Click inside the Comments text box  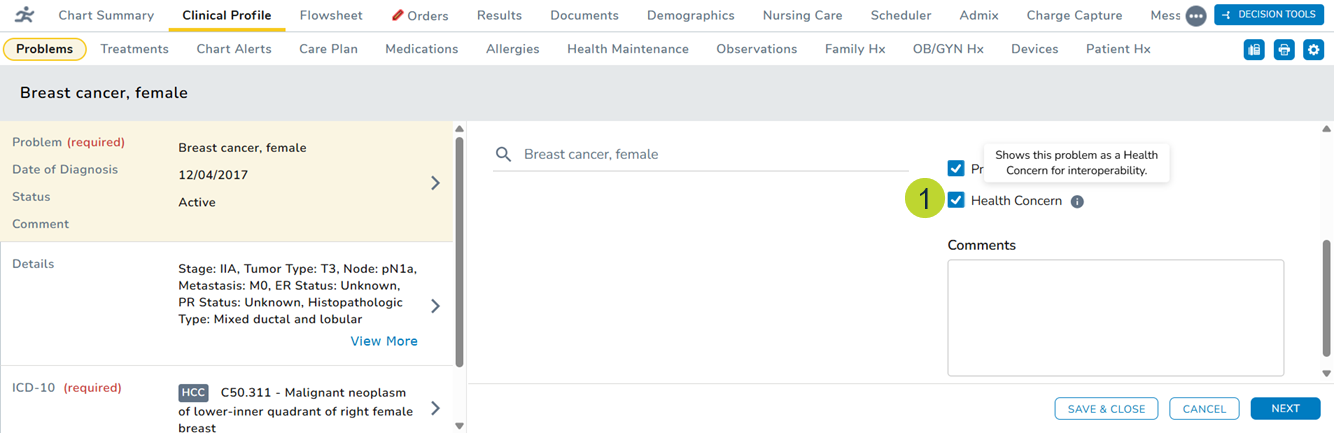click(x=1115, y=317)
